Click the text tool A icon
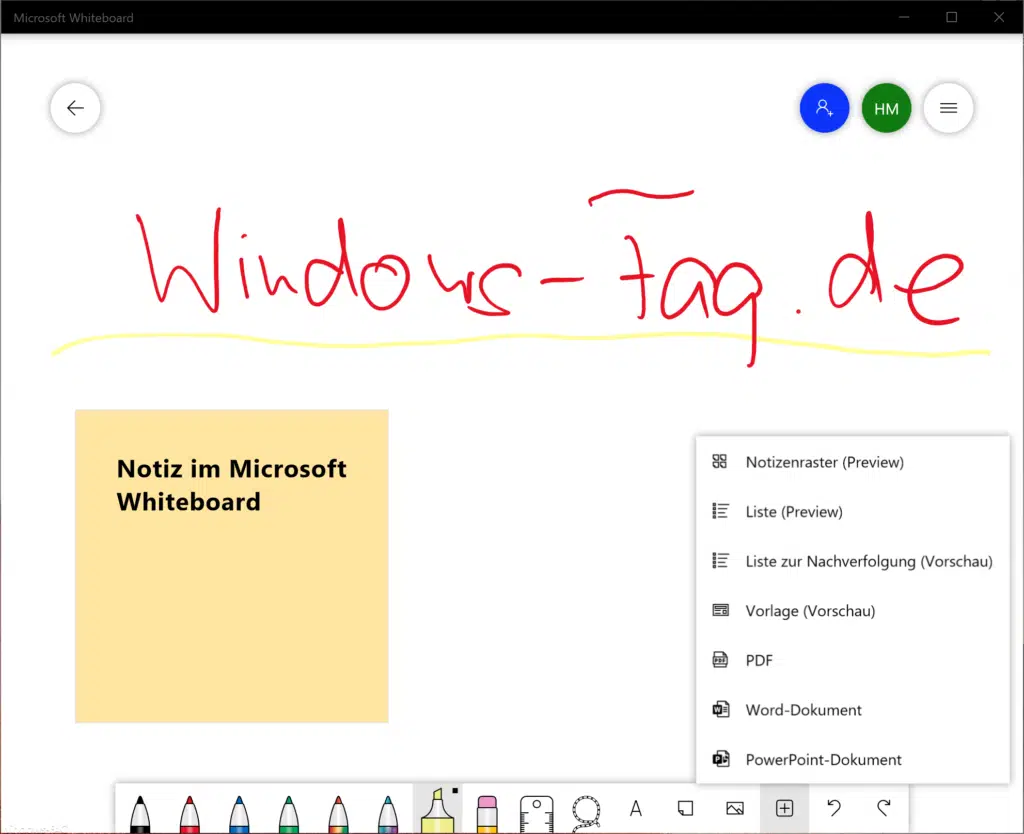 coord(635,808)
